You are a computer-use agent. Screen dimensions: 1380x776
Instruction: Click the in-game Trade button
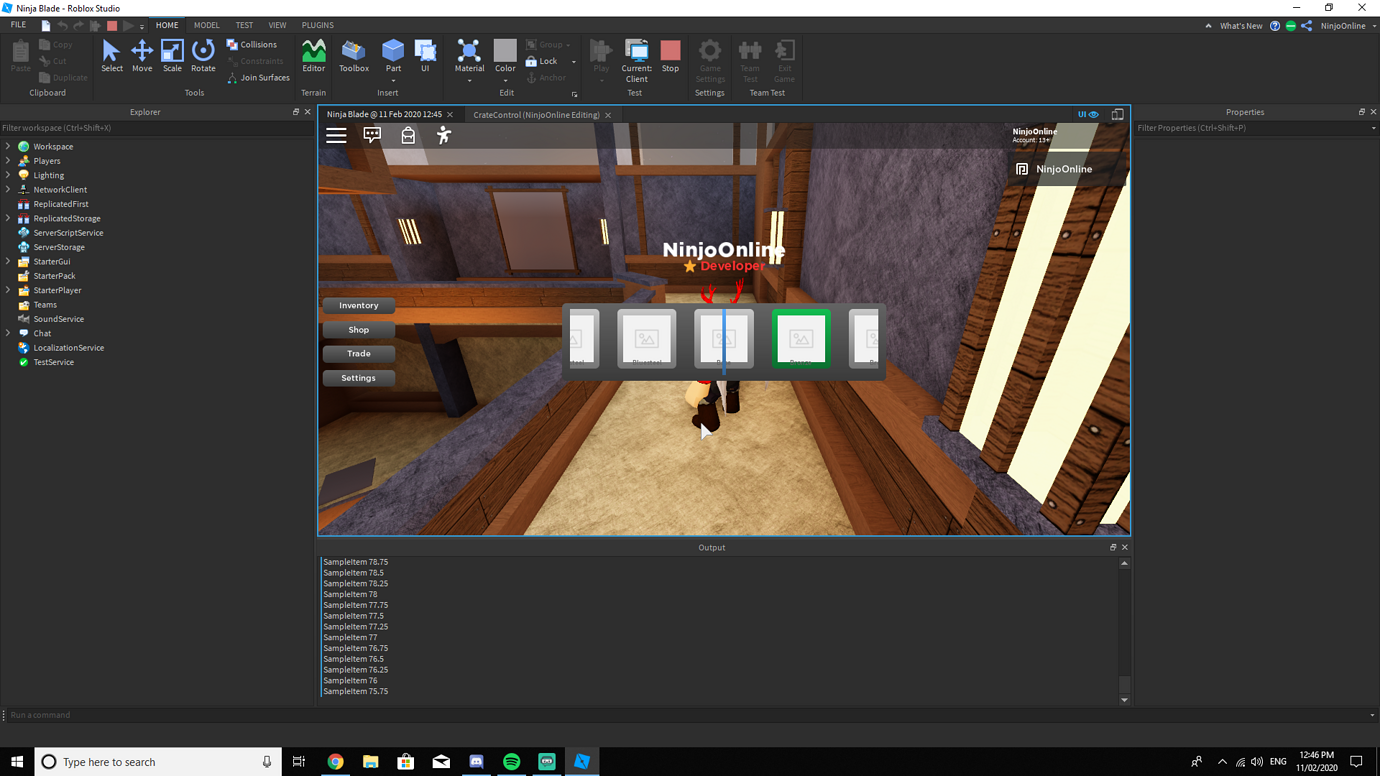tap(359, 353)
